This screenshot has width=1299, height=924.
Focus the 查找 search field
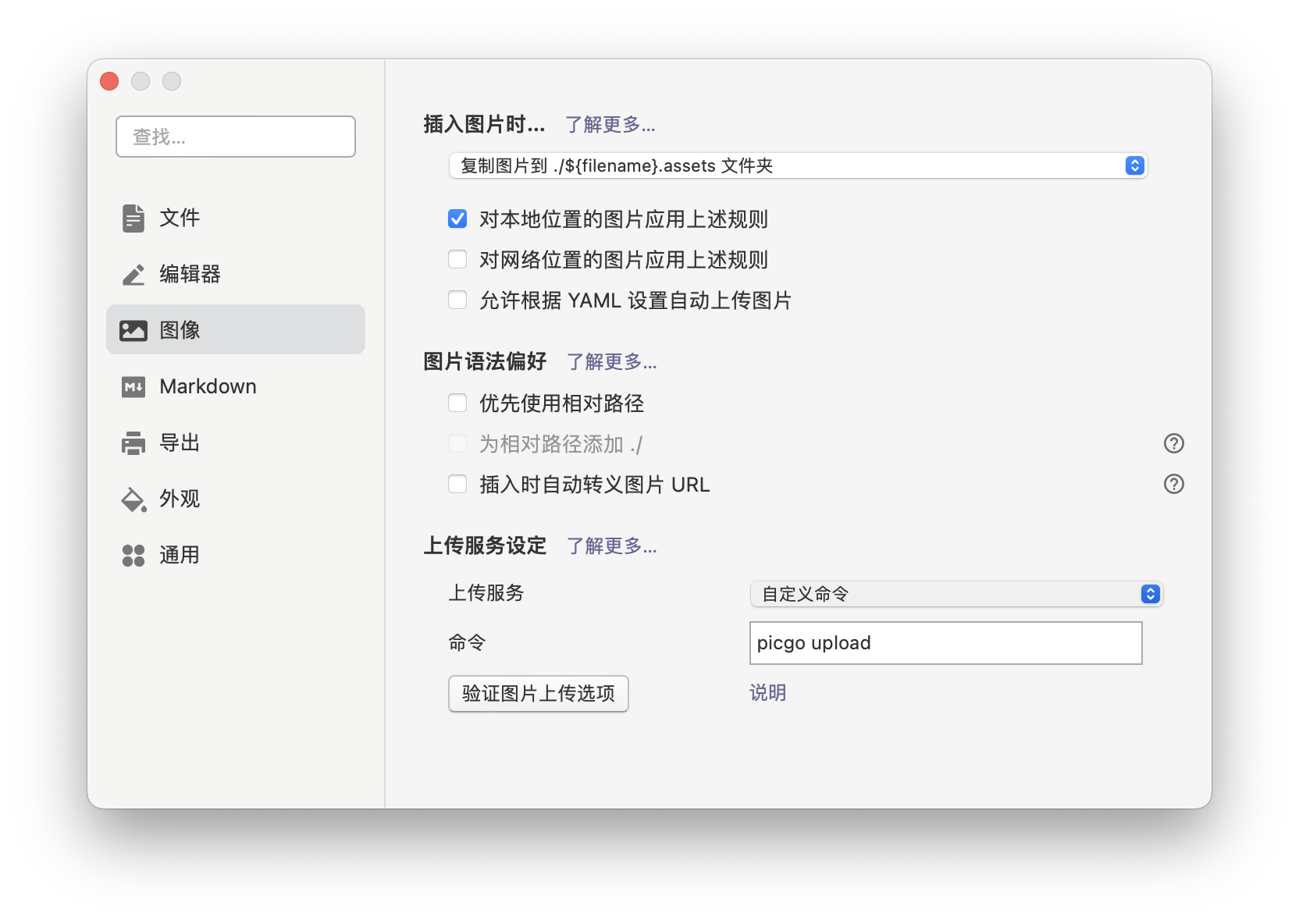(x=236, y=137)
